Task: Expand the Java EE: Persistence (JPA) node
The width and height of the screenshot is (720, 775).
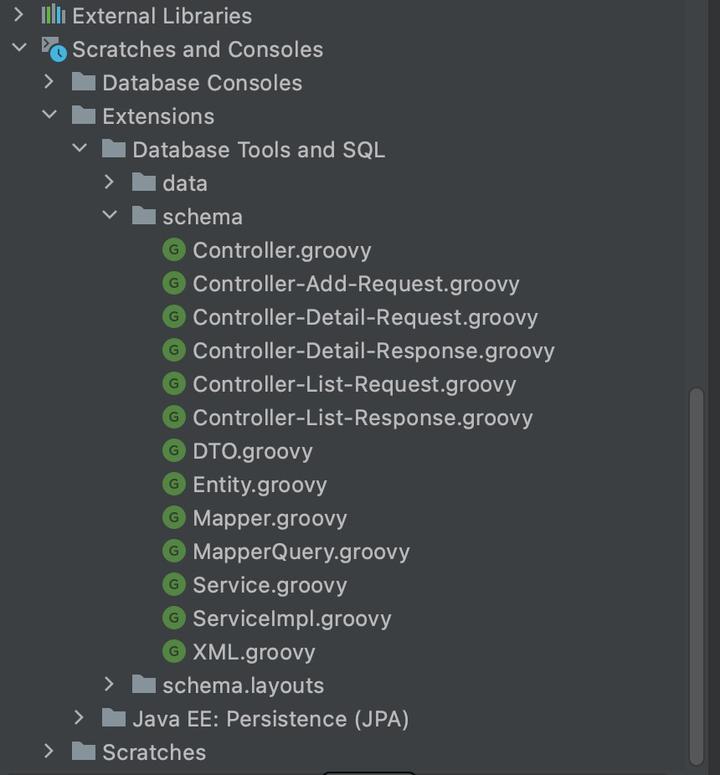Action: click(x=80, y=718)
